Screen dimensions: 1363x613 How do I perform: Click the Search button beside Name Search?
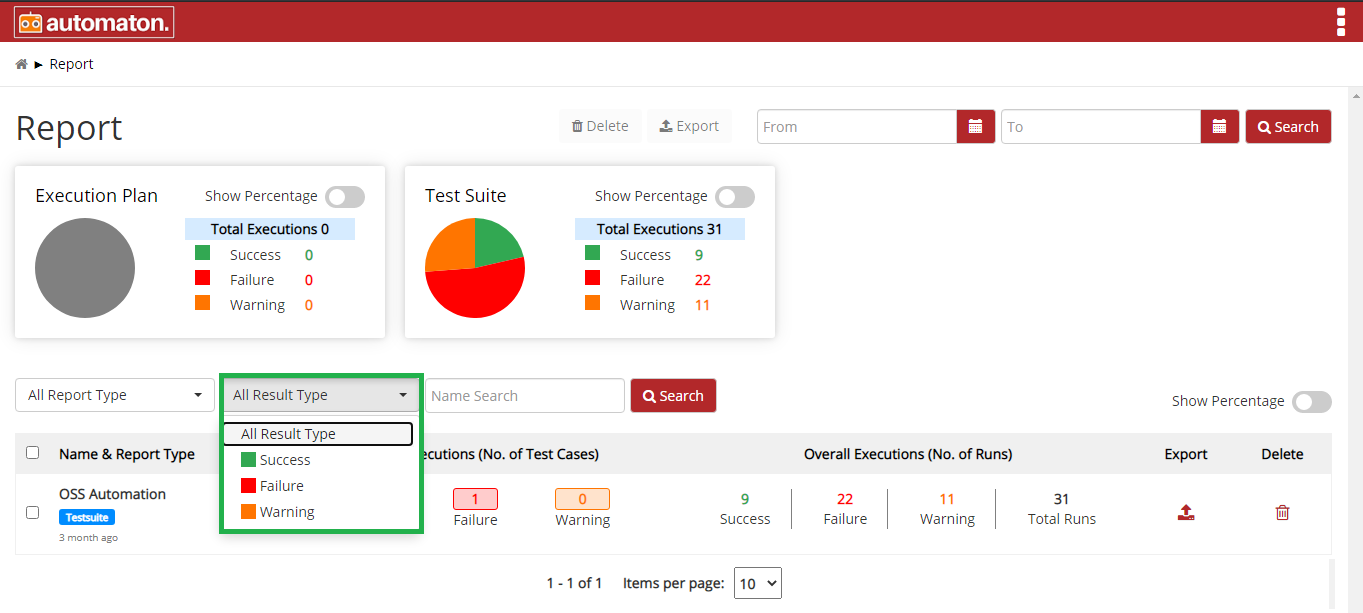click(673, 396)
